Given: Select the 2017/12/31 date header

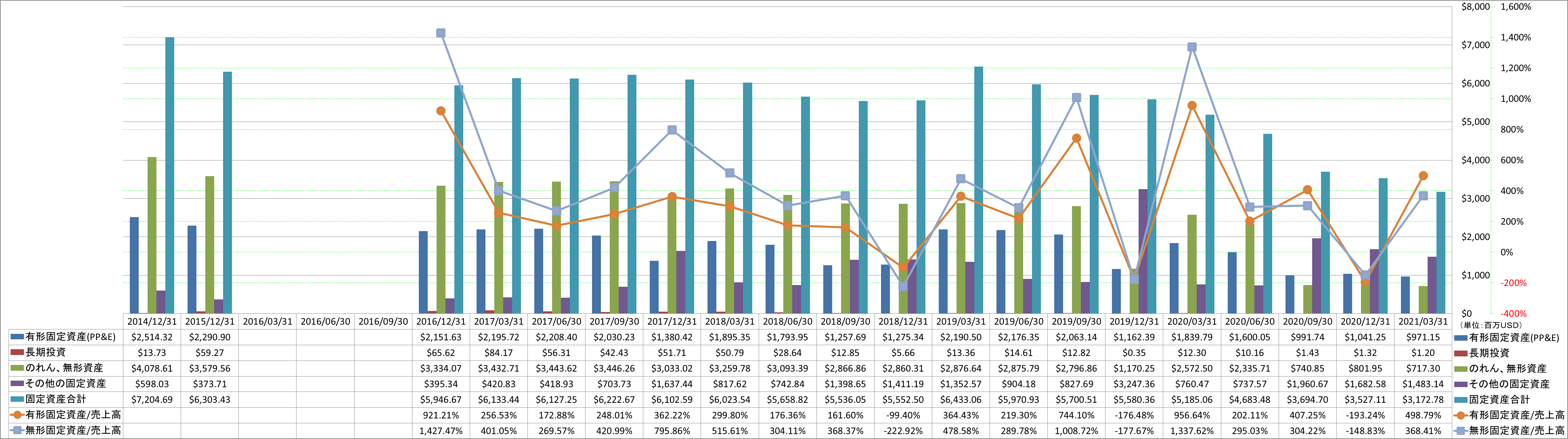Looking at the screenshot, I should point(672,322).
